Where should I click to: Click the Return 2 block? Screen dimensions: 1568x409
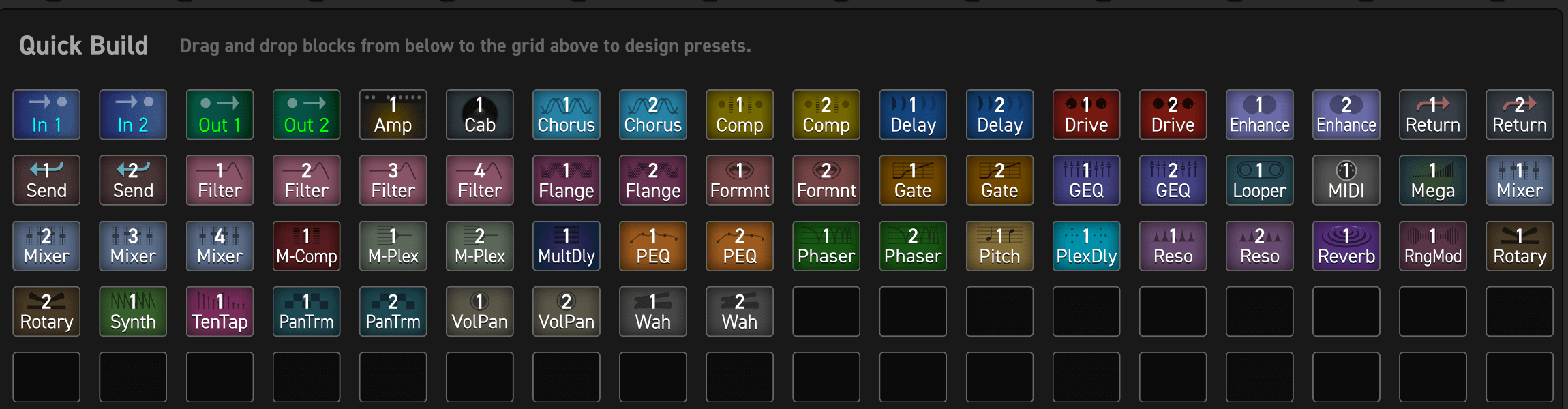pyautogui.click(x=1520, y=115)
